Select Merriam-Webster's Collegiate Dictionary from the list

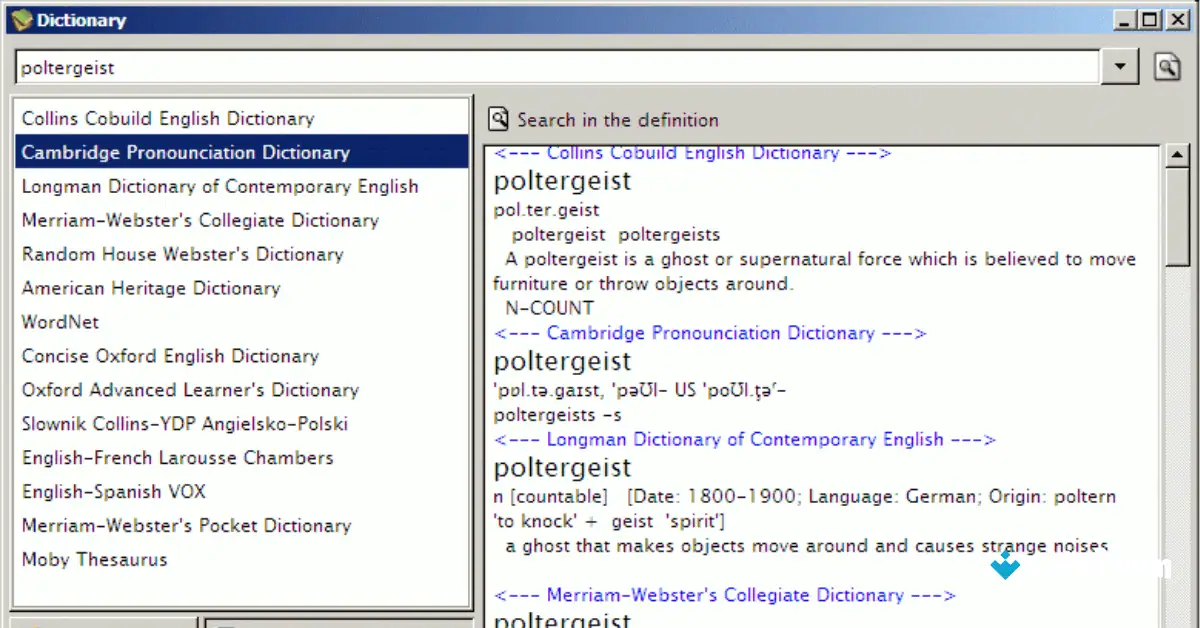click(199, 220)
